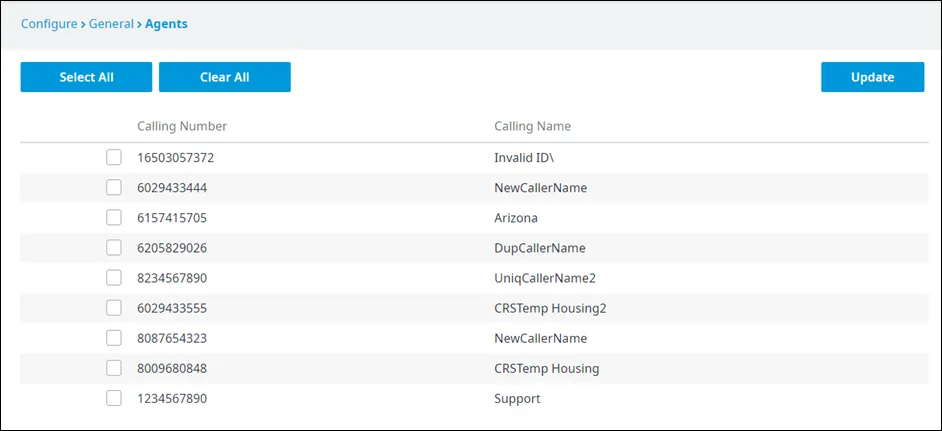
Task: Open the Agents breadcrumb link
Action: tap(166, 24)
